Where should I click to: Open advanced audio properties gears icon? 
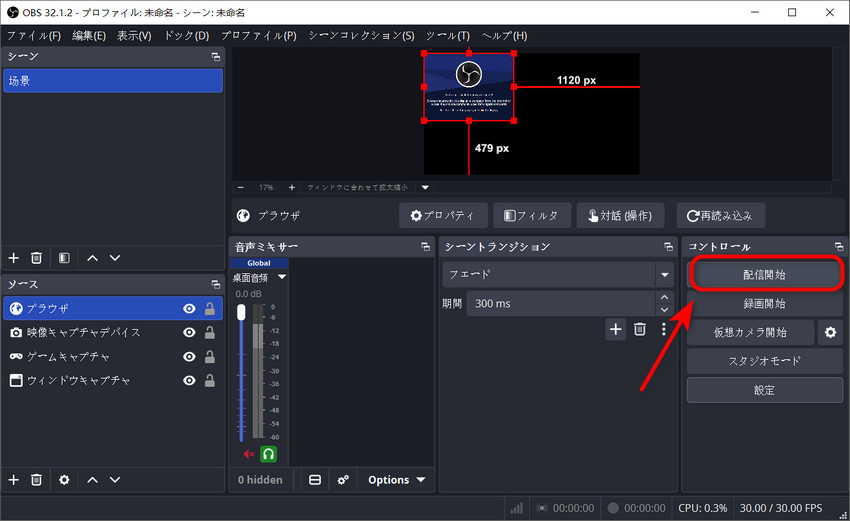[x=343, y=480]
